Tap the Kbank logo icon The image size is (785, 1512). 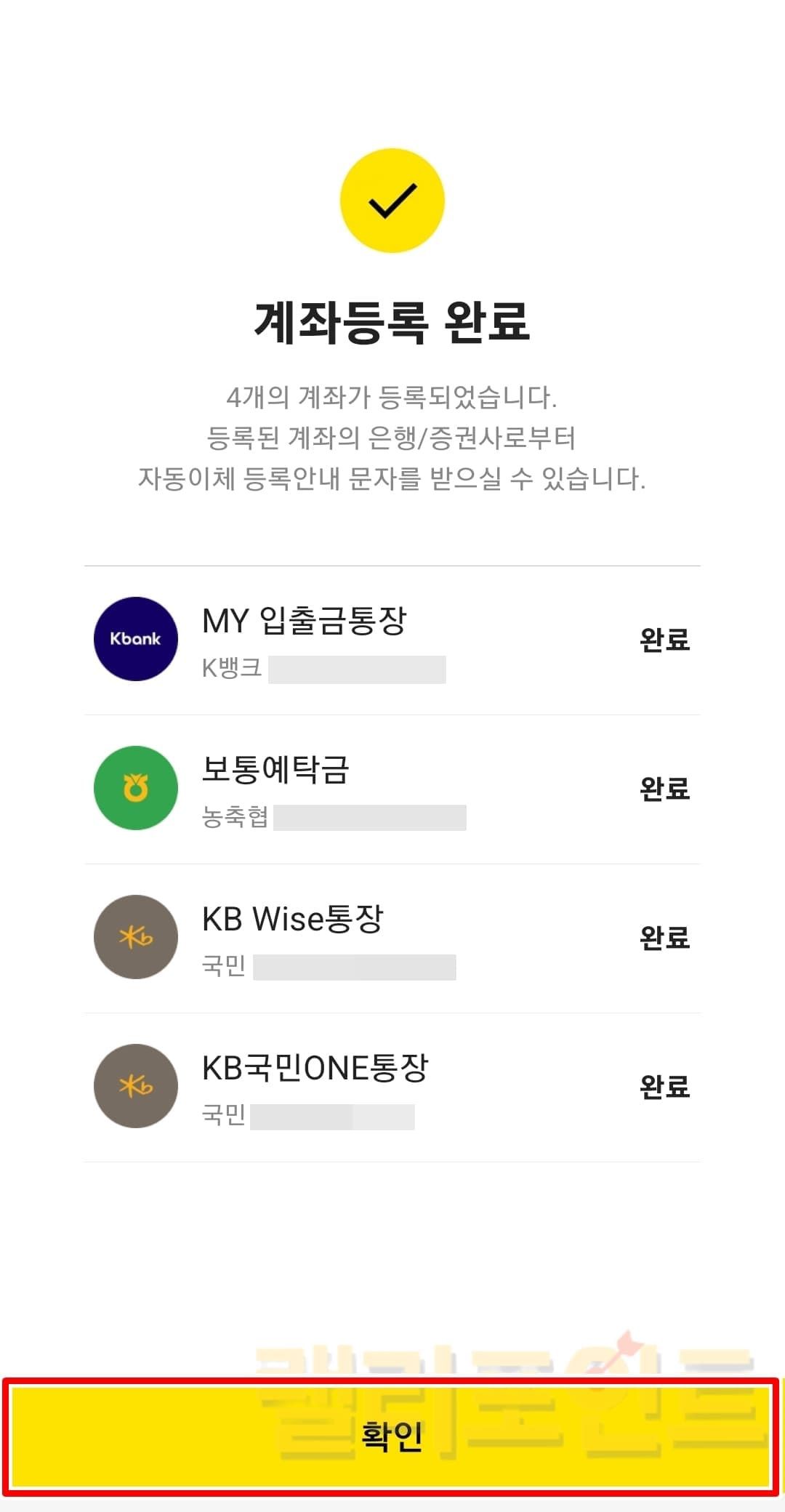pos(136,639)
